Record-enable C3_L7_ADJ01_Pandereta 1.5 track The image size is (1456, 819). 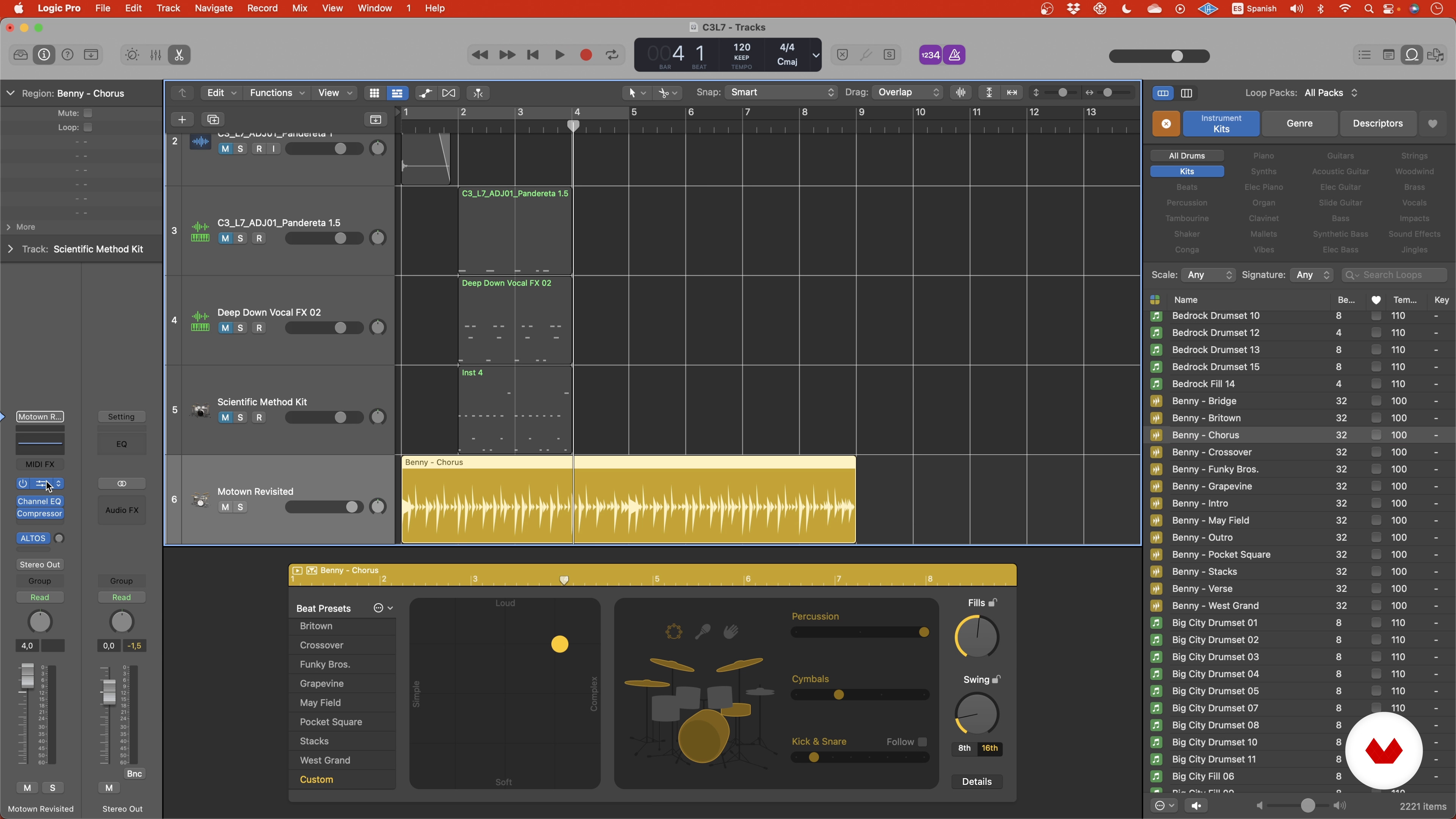pyautogui.click(x=259, y=238)
